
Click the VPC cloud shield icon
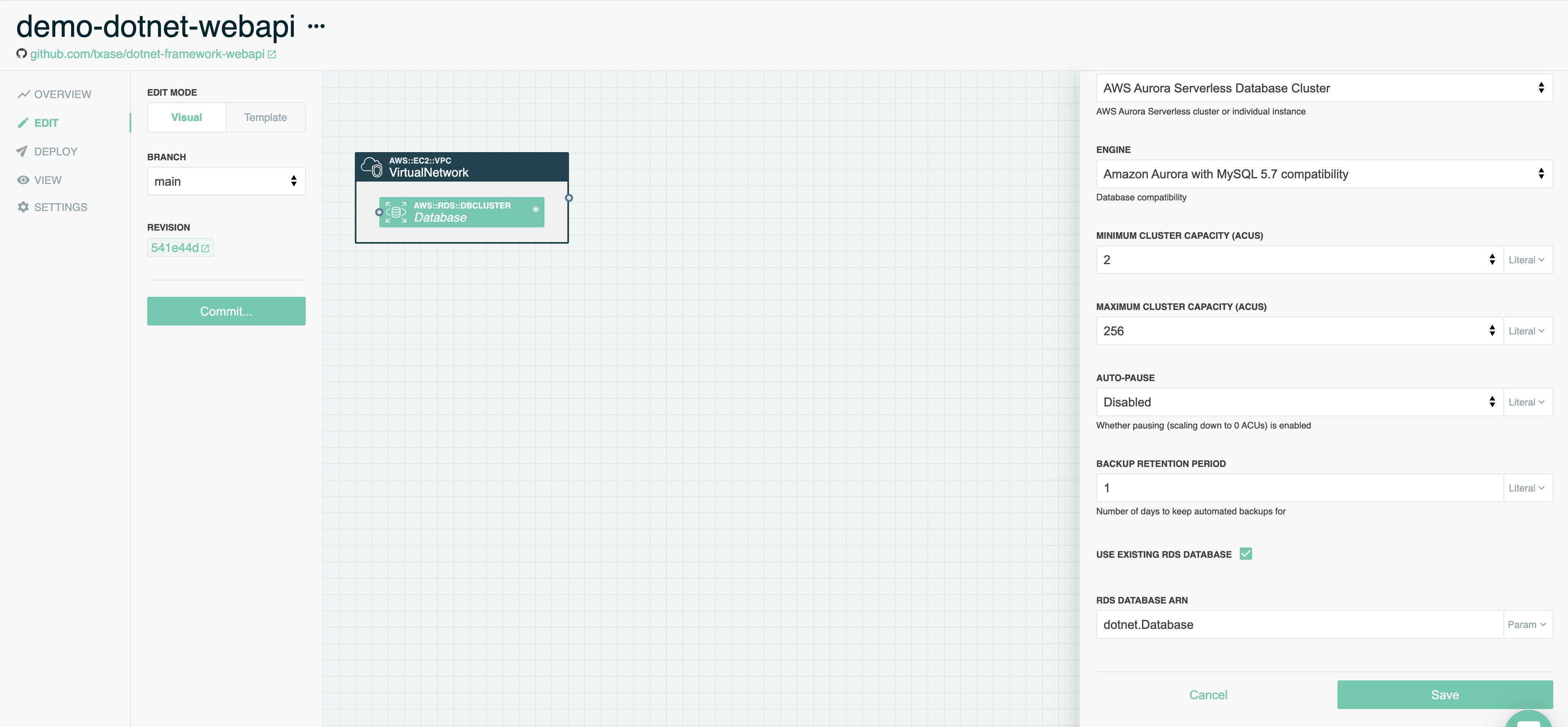[372, 167]
